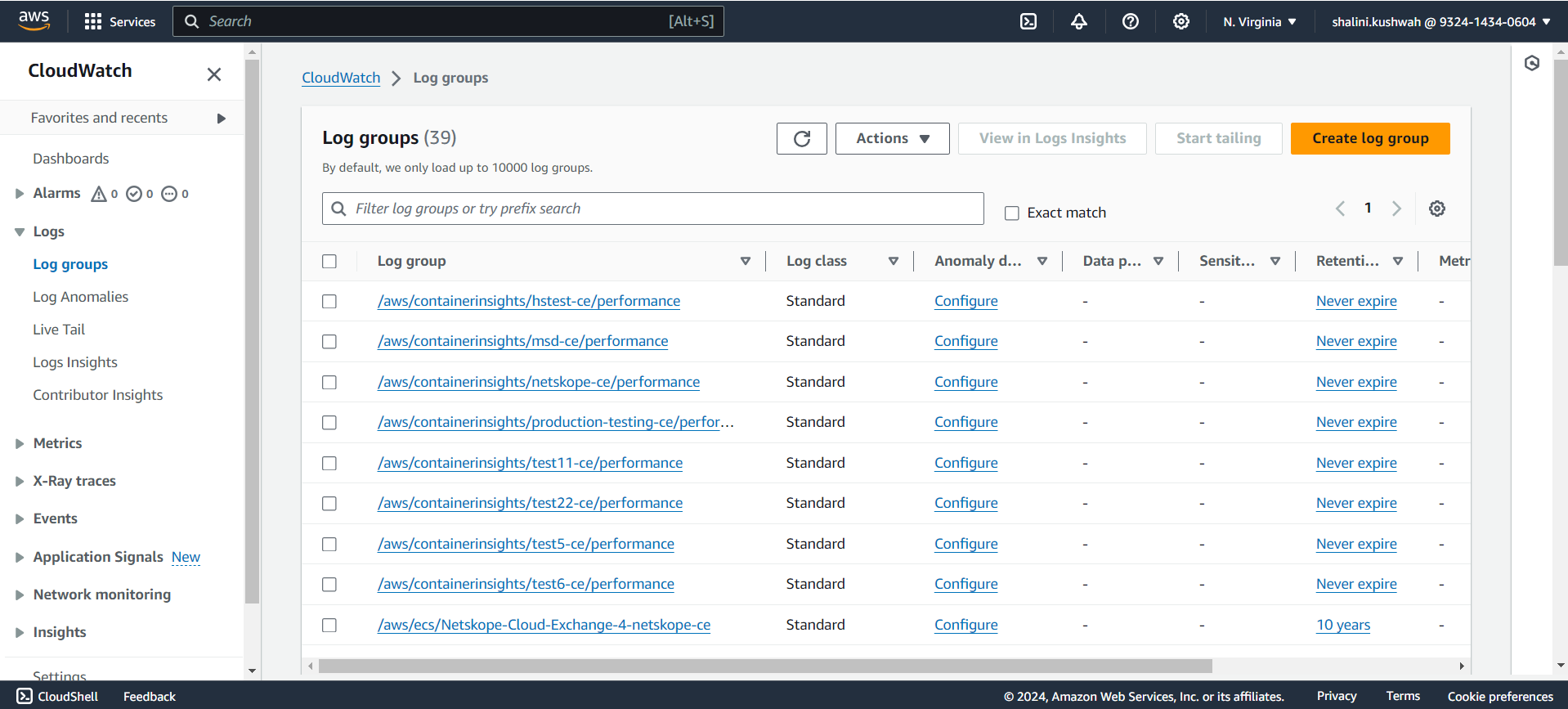Click the AWS logo home icon

click(34, 20)
